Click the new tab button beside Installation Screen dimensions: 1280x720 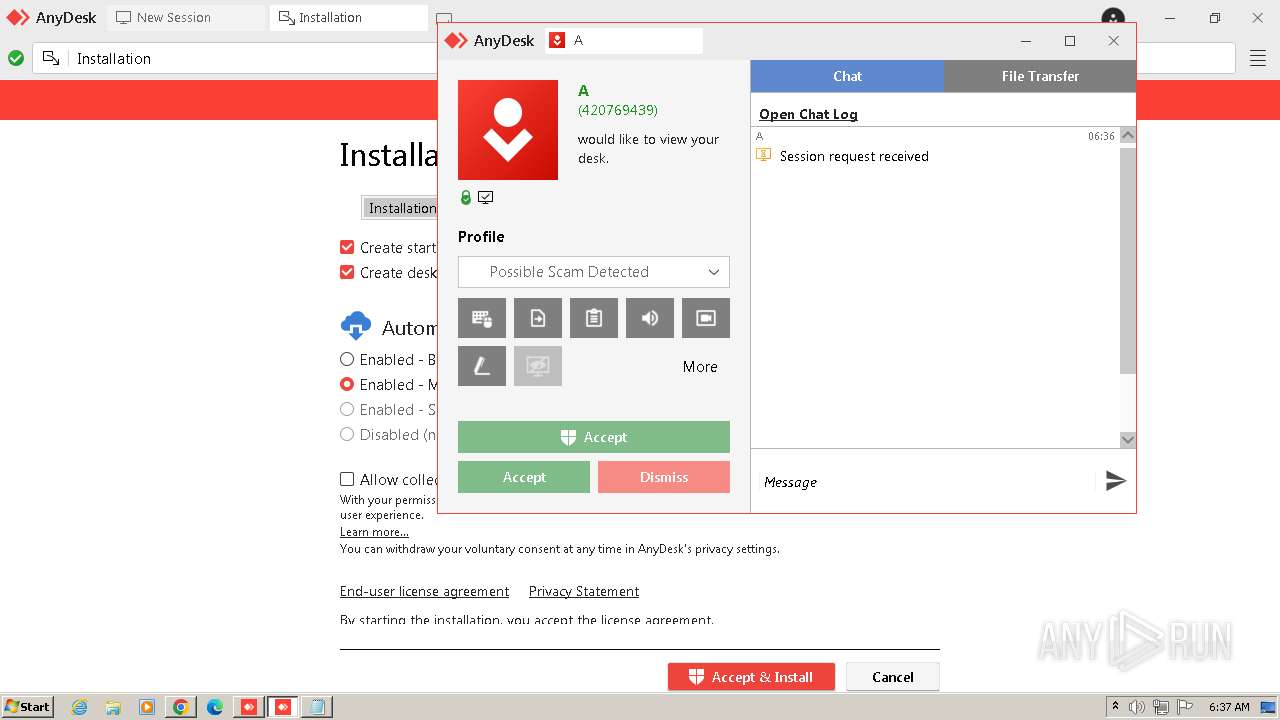coord(444,17)
